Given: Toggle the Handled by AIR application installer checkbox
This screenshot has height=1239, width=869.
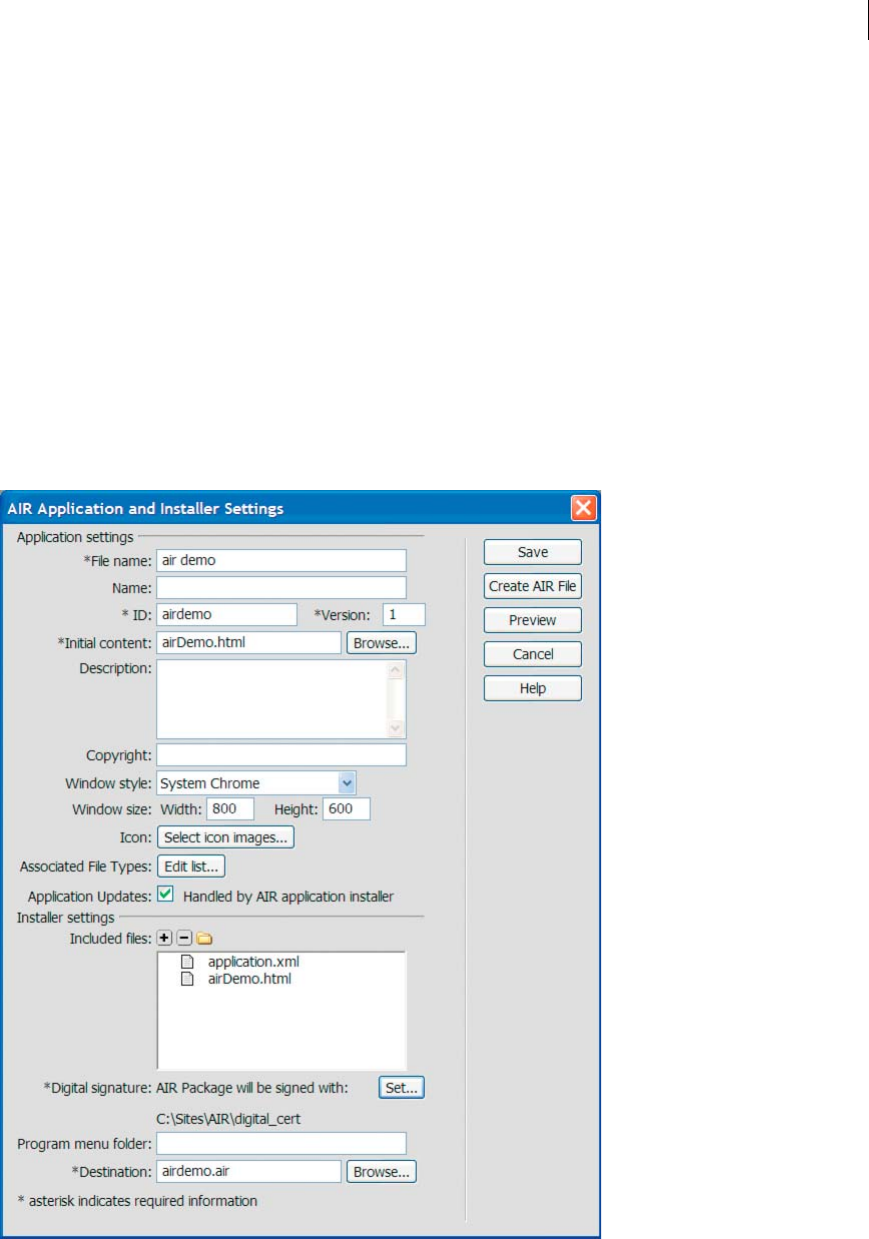Looking at the screenshot, I should point(166,894).
